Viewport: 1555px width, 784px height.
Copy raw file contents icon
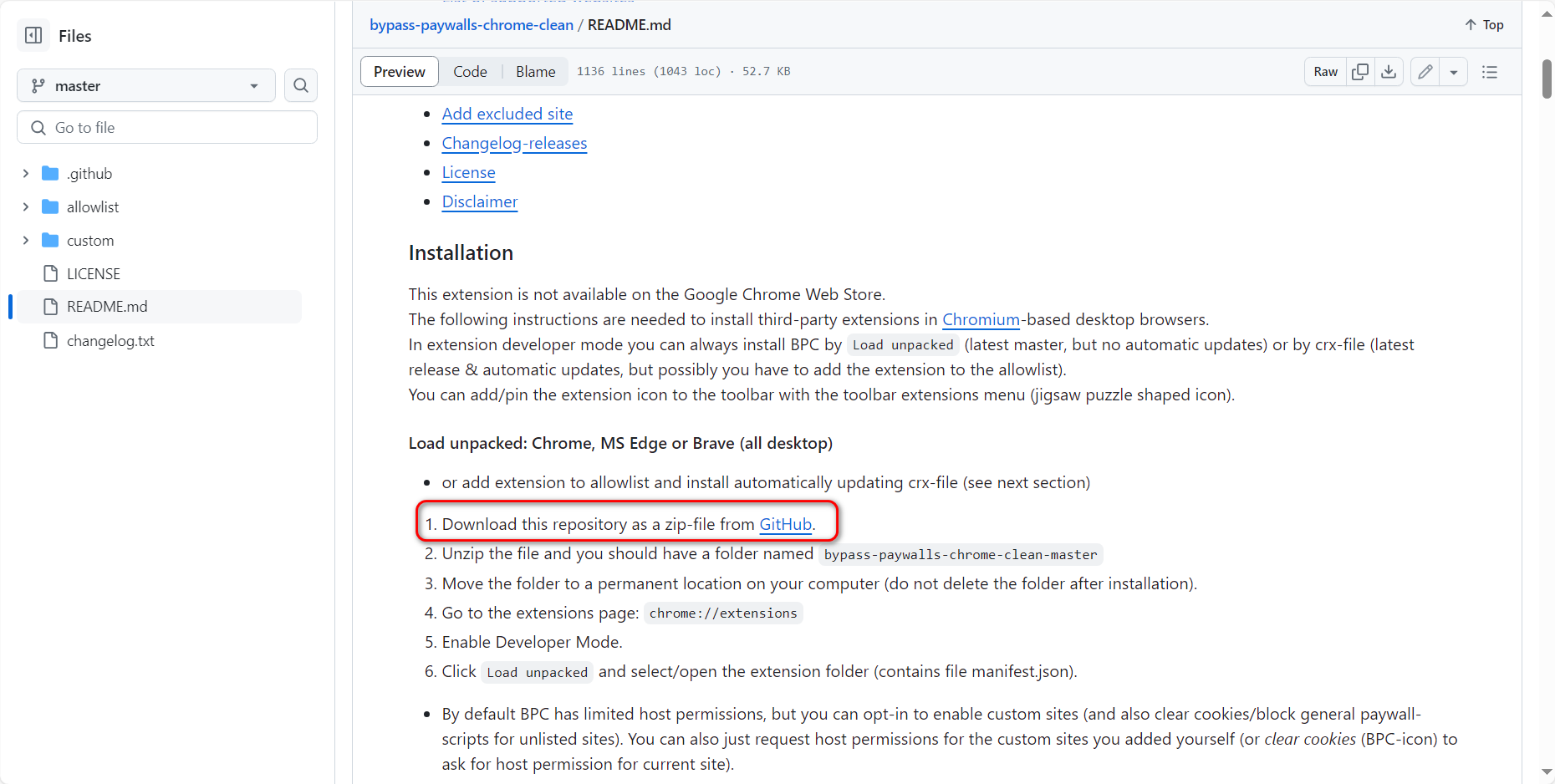pyautogui.click(x=1360, y=72)
